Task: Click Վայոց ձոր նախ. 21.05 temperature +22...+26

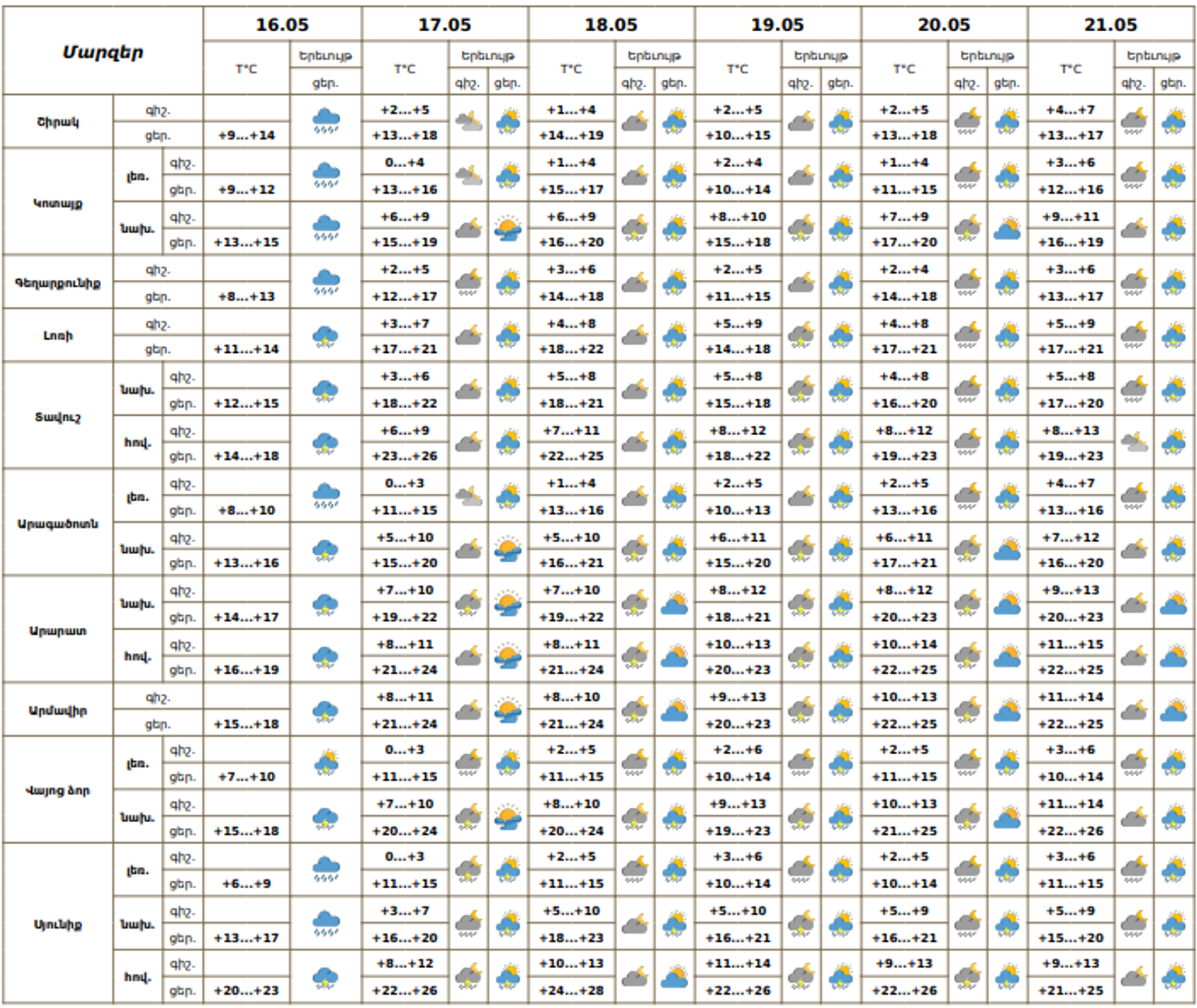Action: tap(1071, 830)
